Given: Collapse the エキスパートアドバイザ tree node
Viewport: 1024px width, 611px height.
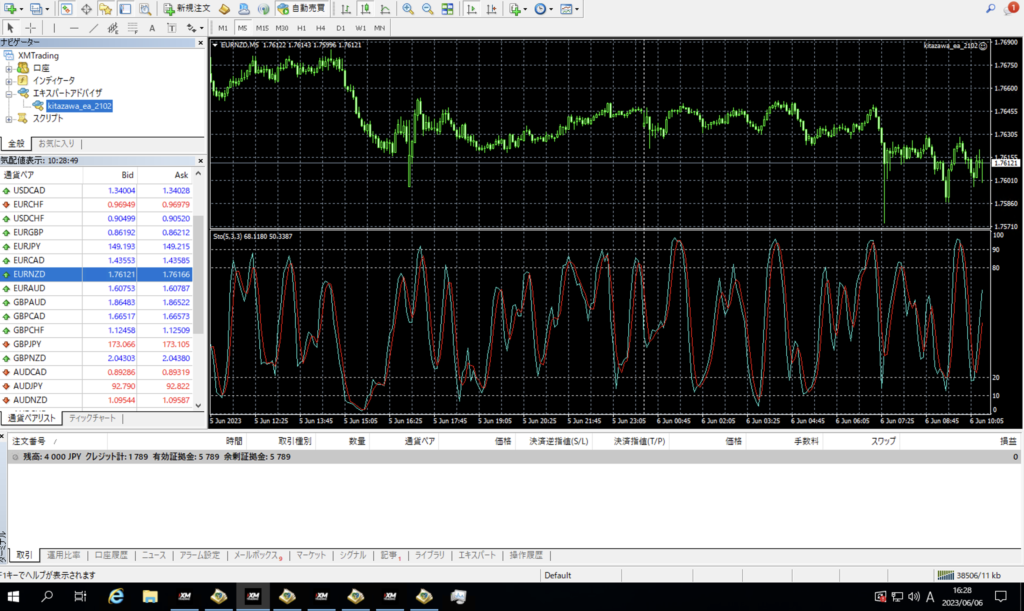Looking at the screenshot, I should click(9, 93).
